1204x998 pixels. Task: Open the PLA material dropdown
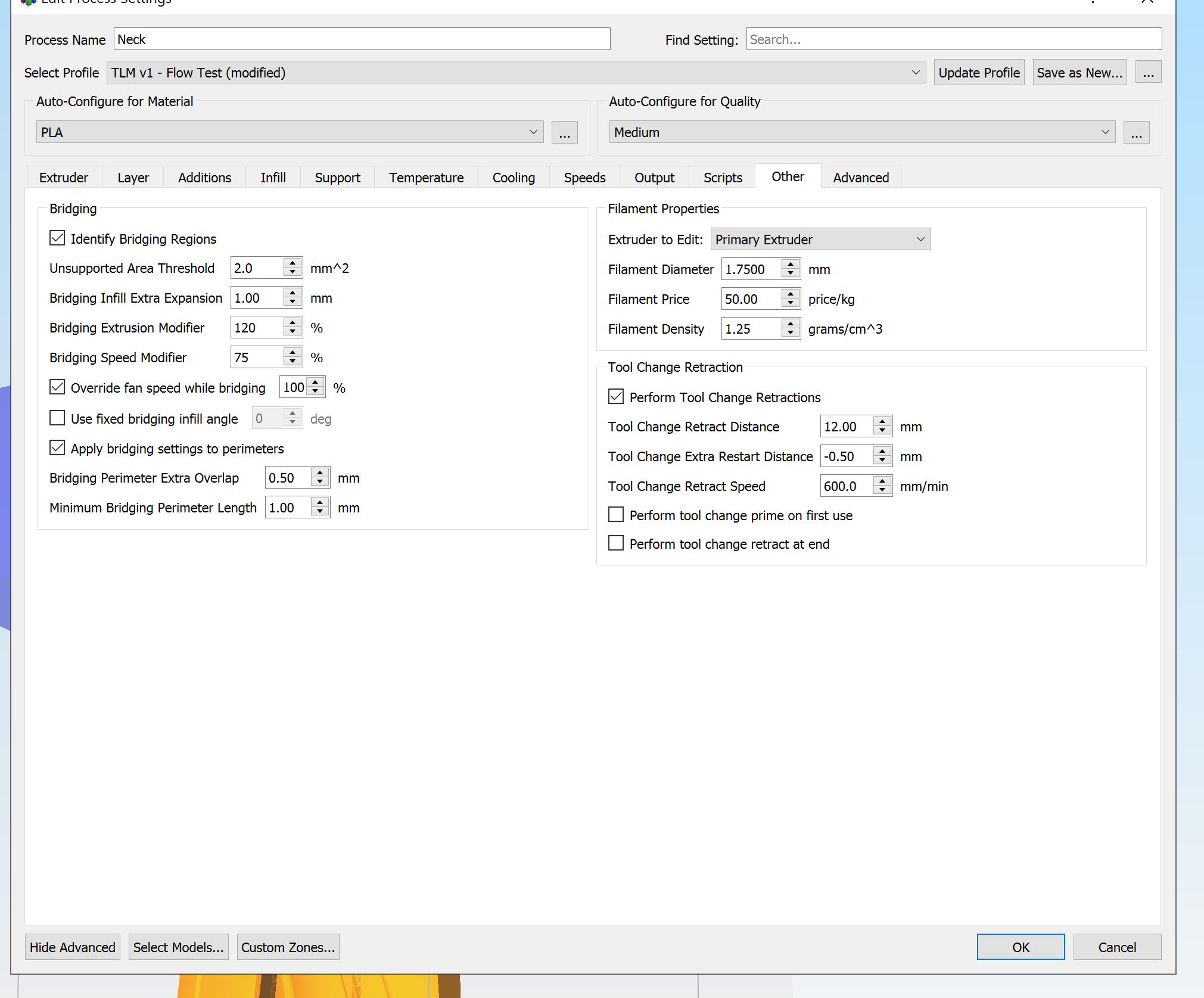coord(290,132)
